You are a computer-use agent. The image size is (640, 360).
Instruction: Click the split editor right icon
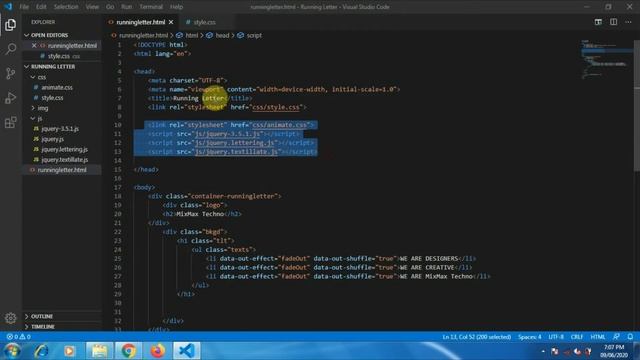613,22
